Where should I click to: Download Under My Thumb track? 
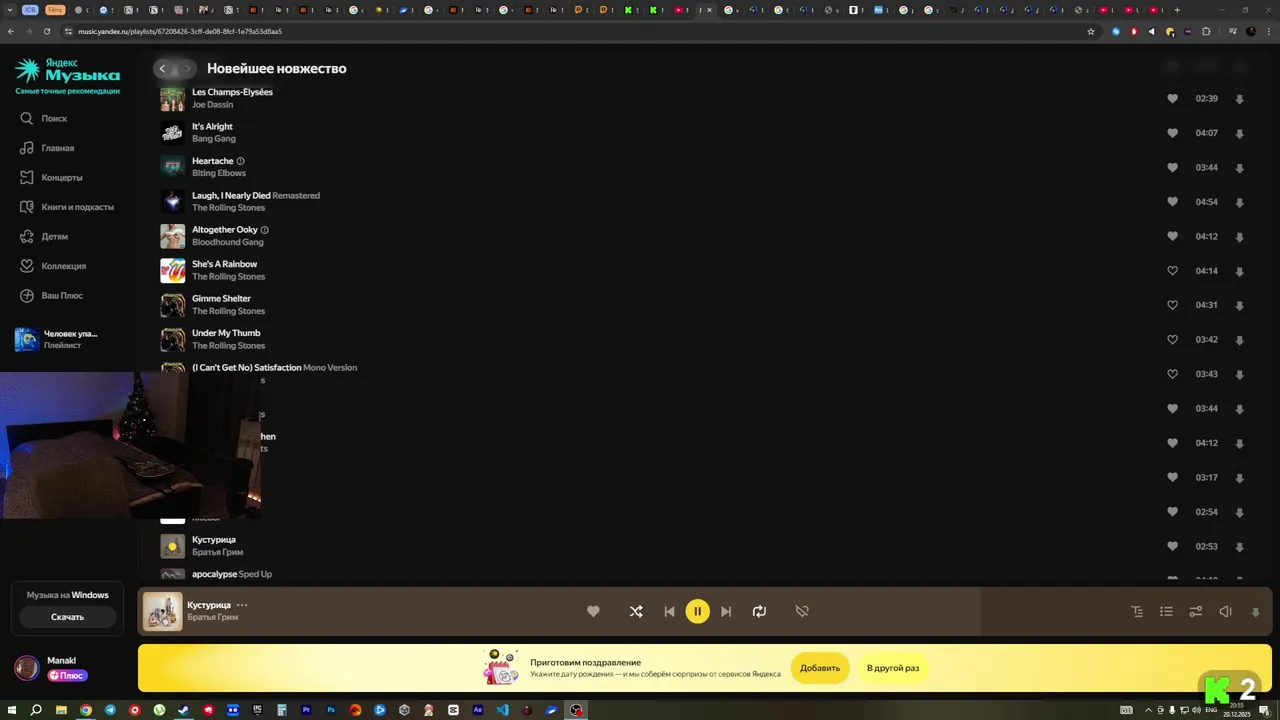(1239, 340)
